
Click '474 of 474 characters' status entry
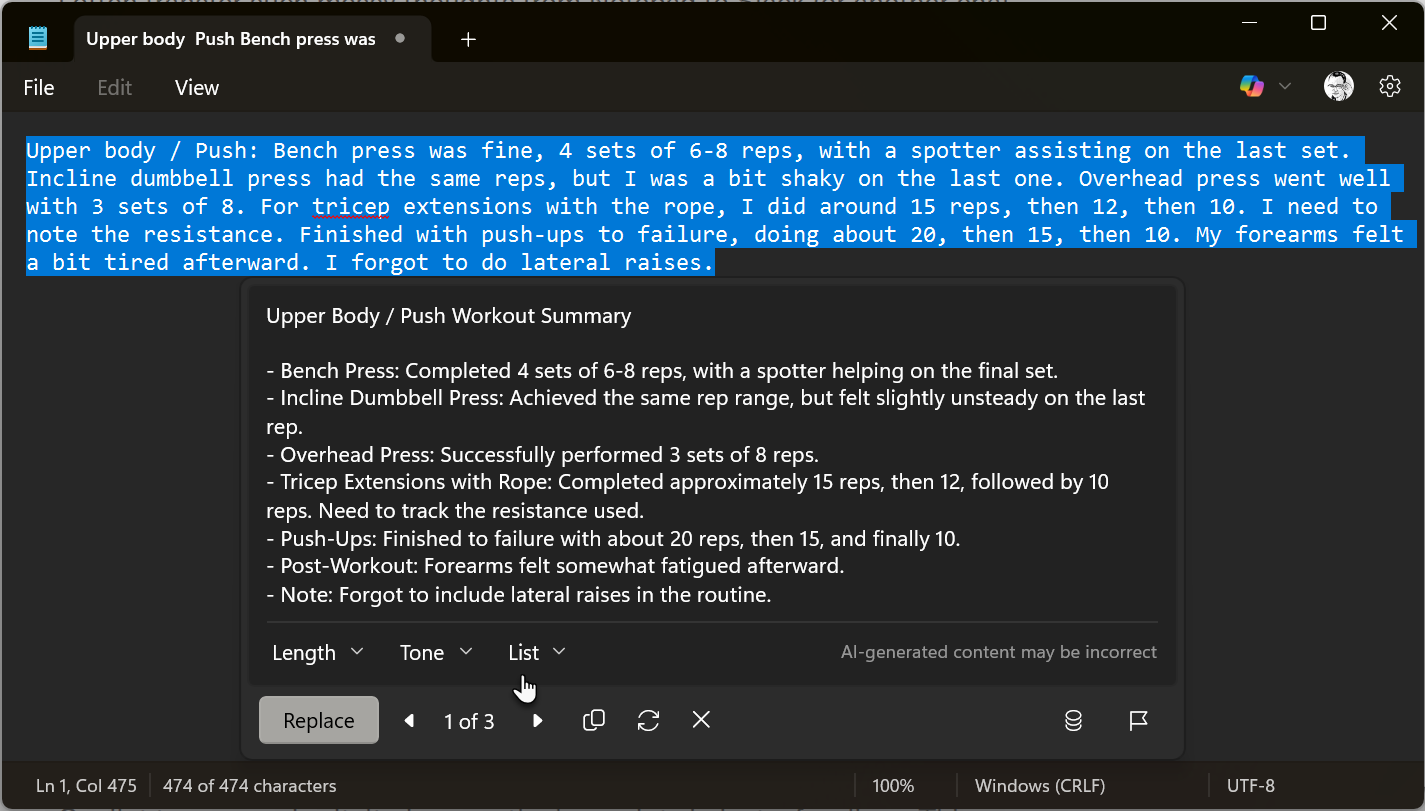(x=250, y=786)
